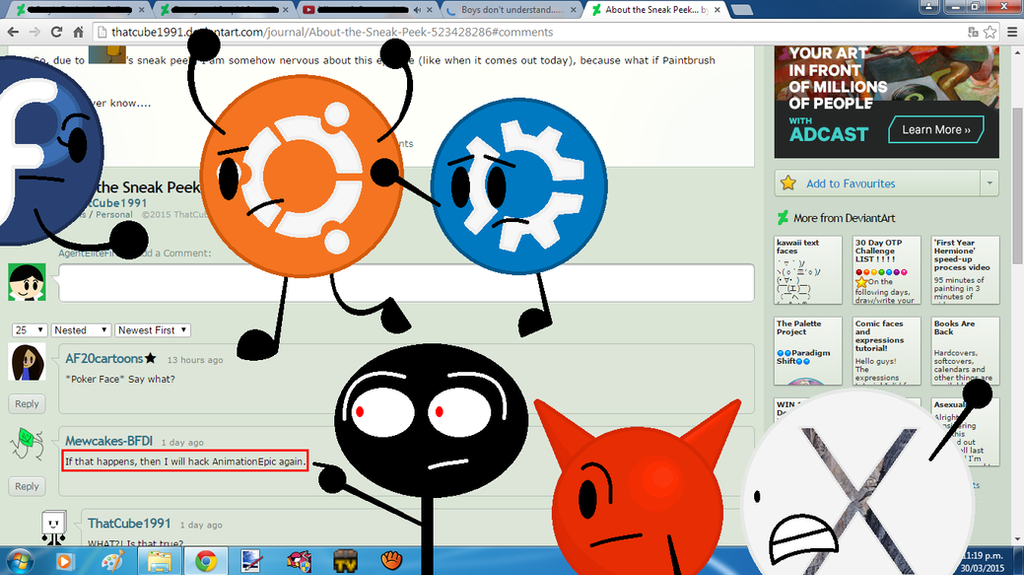The image size is (1024, 575).
Task: Click Mewcakes-BFDI's leaf avatar
Action: point(27,444)
